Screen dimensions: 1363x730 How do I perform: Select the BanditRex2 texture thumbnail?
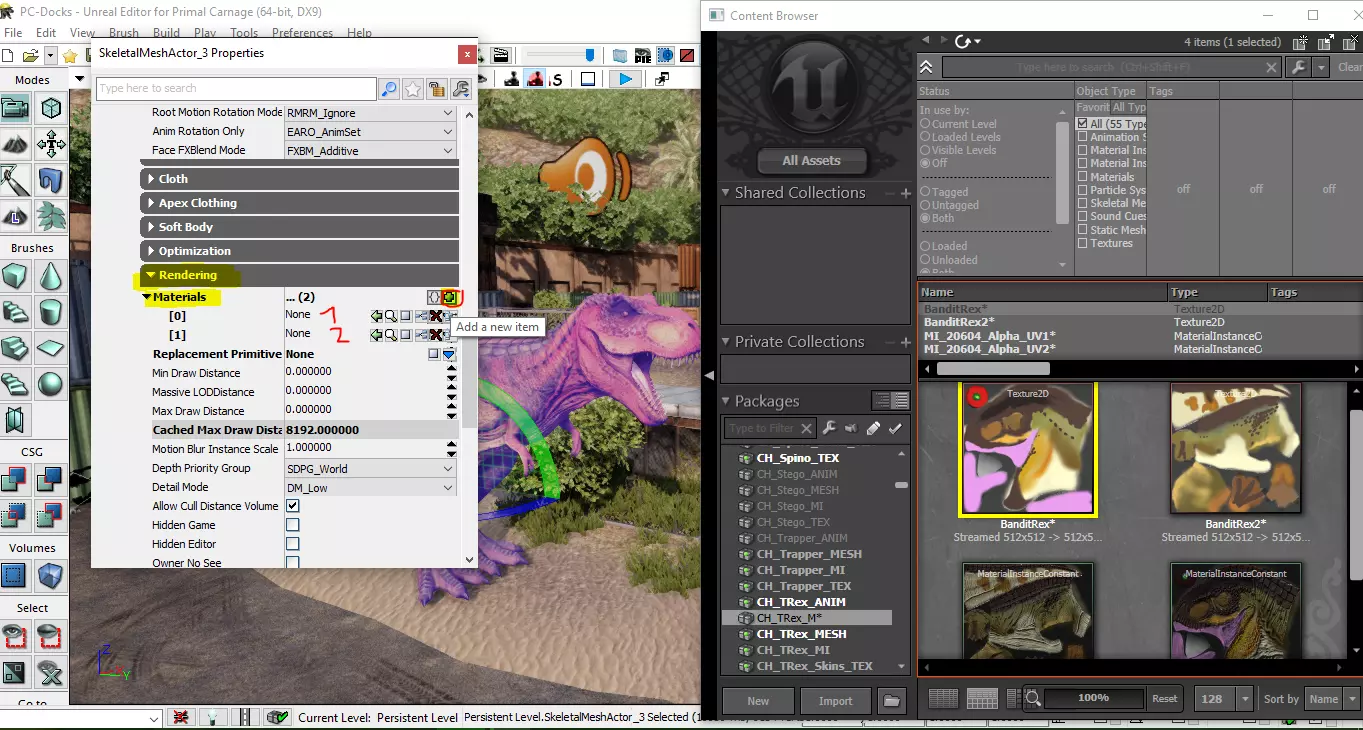tap(1235, 449)
